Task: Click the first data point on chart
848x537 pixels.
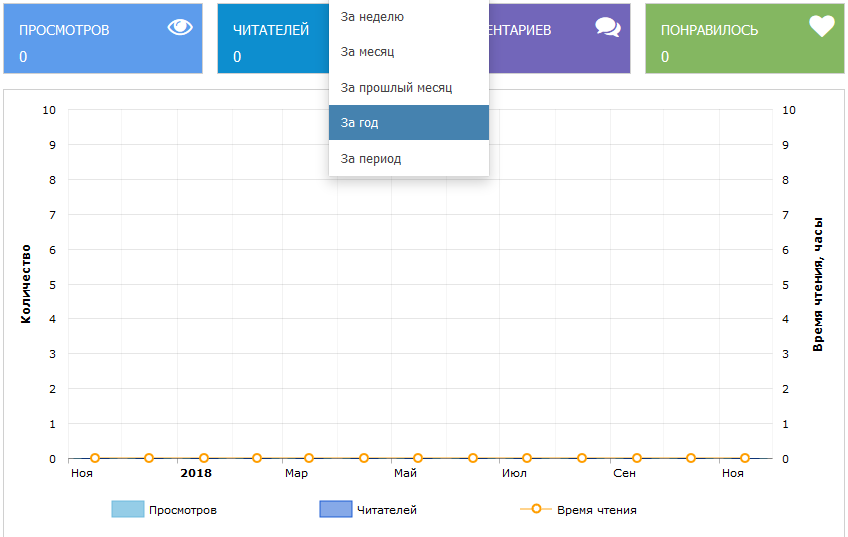Action: [95, 458]
